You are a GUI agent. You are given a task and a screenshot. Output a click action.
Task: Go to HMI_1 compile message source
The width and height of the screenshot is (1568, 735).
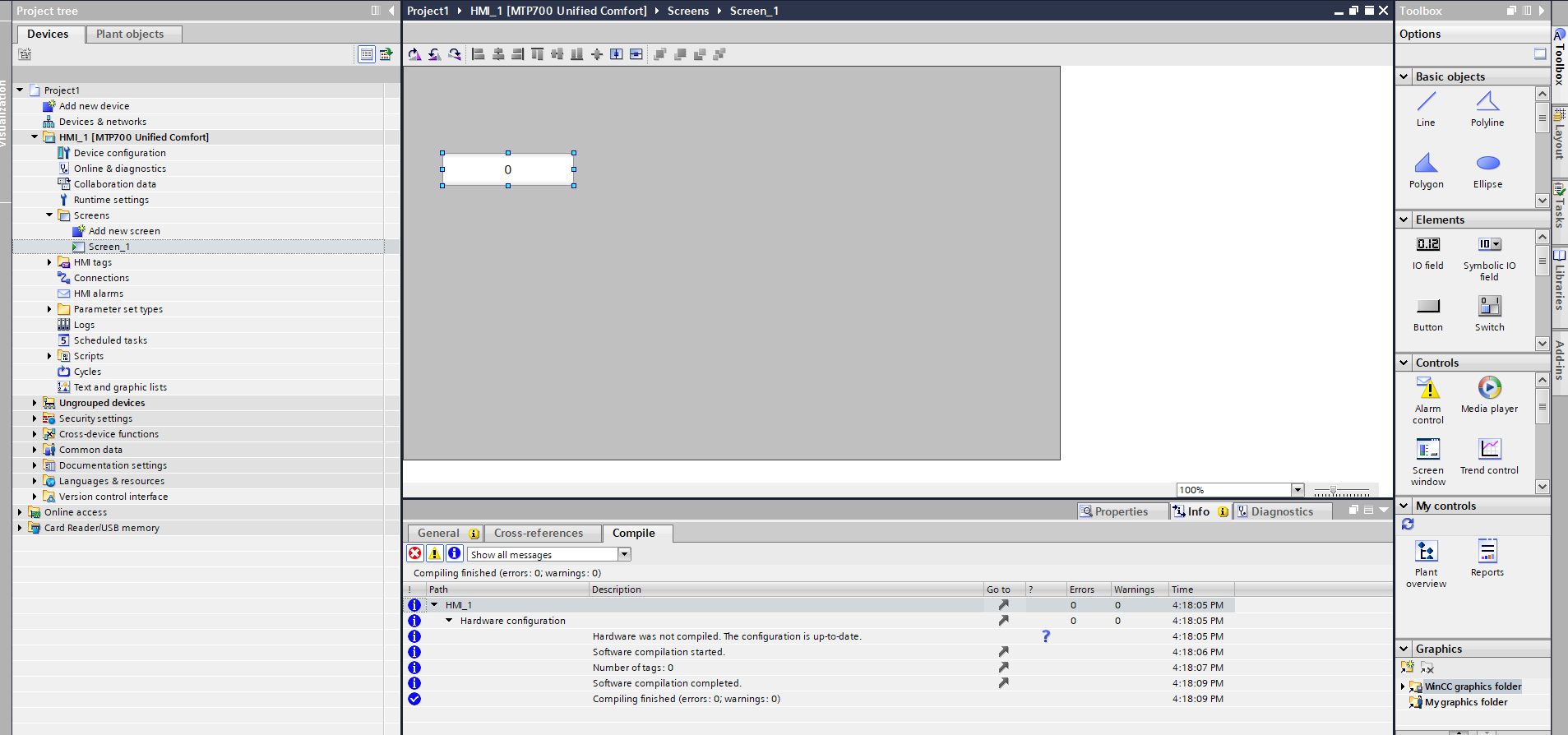click(1003, 605)
